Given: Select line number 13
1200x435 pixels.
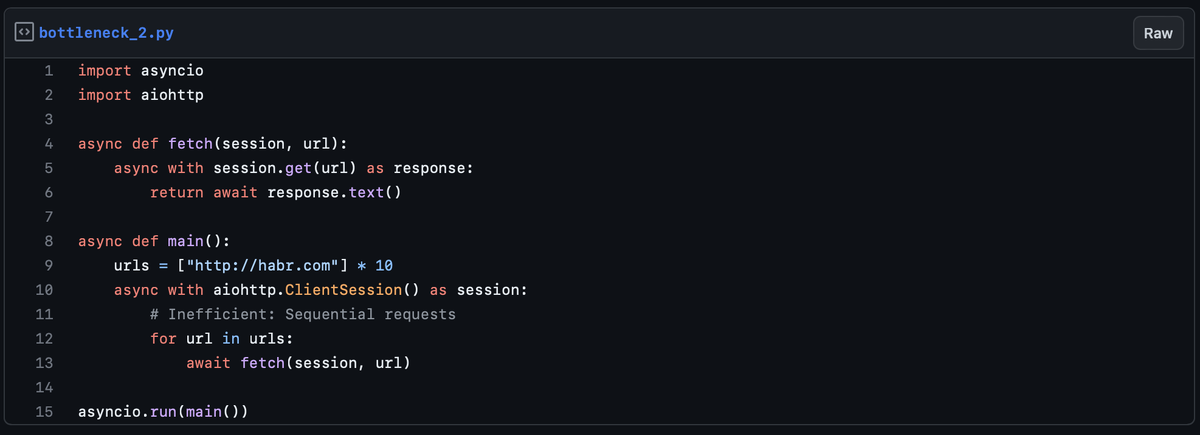Looking at the screenshot, I should [x=44, y=363].
